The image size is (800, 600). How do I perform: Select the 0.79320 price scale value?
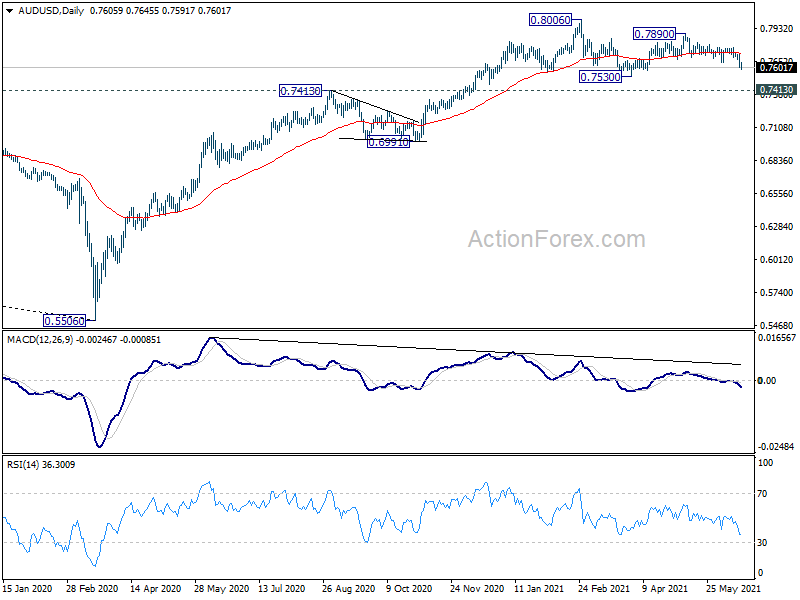point(776,29)
